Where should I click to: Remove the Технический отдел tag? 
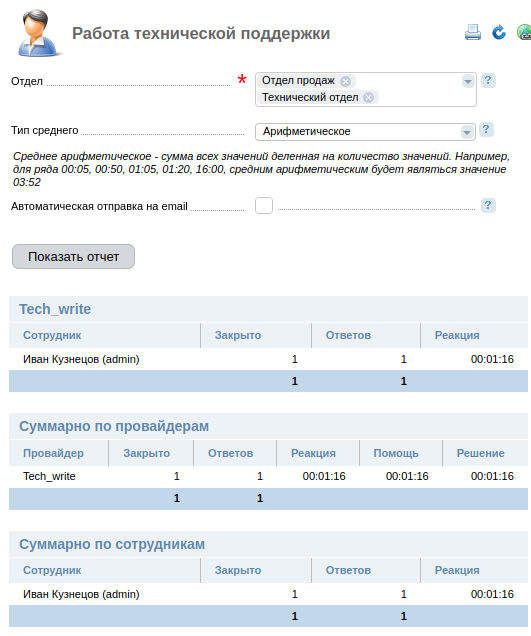[x=368, y=98]
